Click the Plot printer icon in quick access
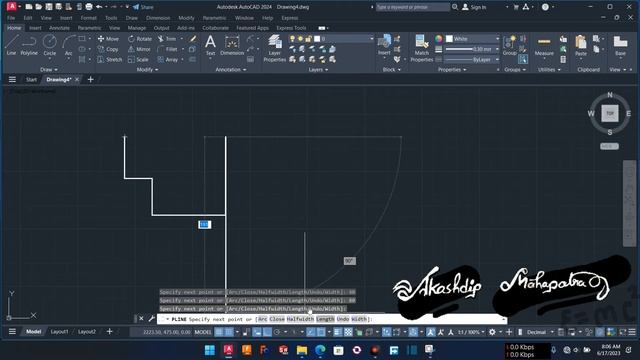 [89, 7]
